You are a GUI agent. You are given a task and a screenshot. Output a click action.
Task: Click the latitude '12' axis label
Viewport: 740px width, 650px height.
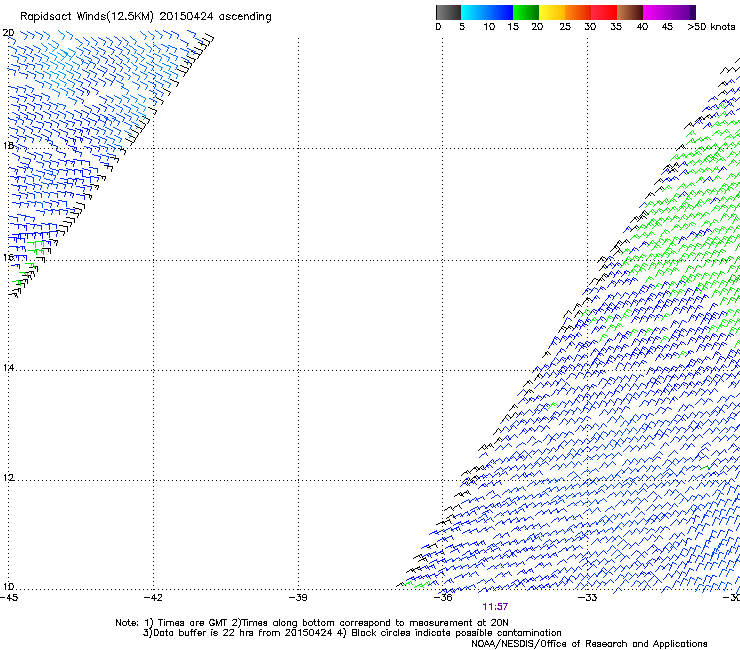pyautogui.click(x=8, y=478)
